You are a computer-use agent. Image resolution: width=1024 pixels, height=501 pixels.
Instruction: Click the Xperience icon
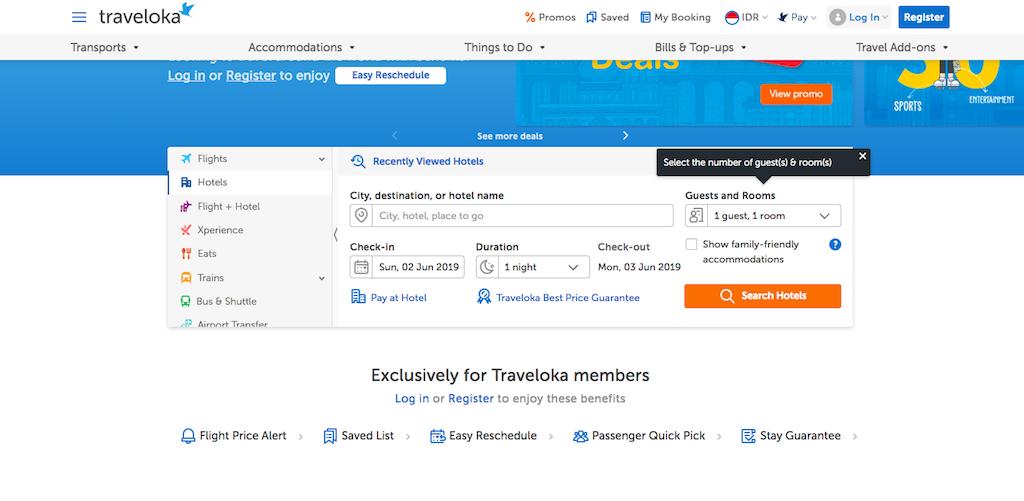(x=186, y=230)
